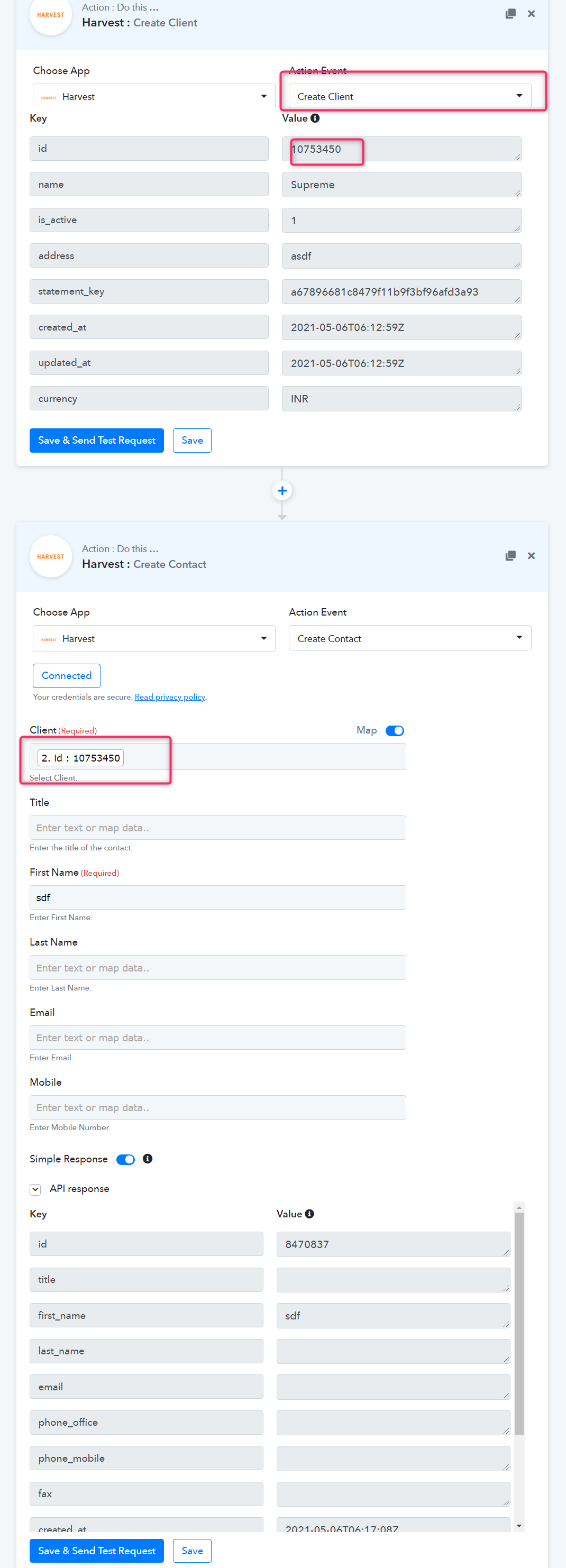Focus the Title input field
The image size is (566, 1568).
tap(218, 828)
